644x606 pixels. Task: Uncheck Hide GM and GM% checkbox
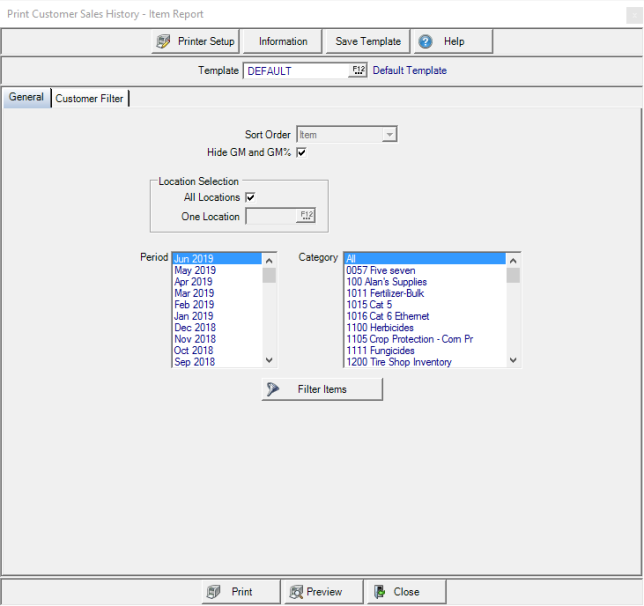coord(301,152)
